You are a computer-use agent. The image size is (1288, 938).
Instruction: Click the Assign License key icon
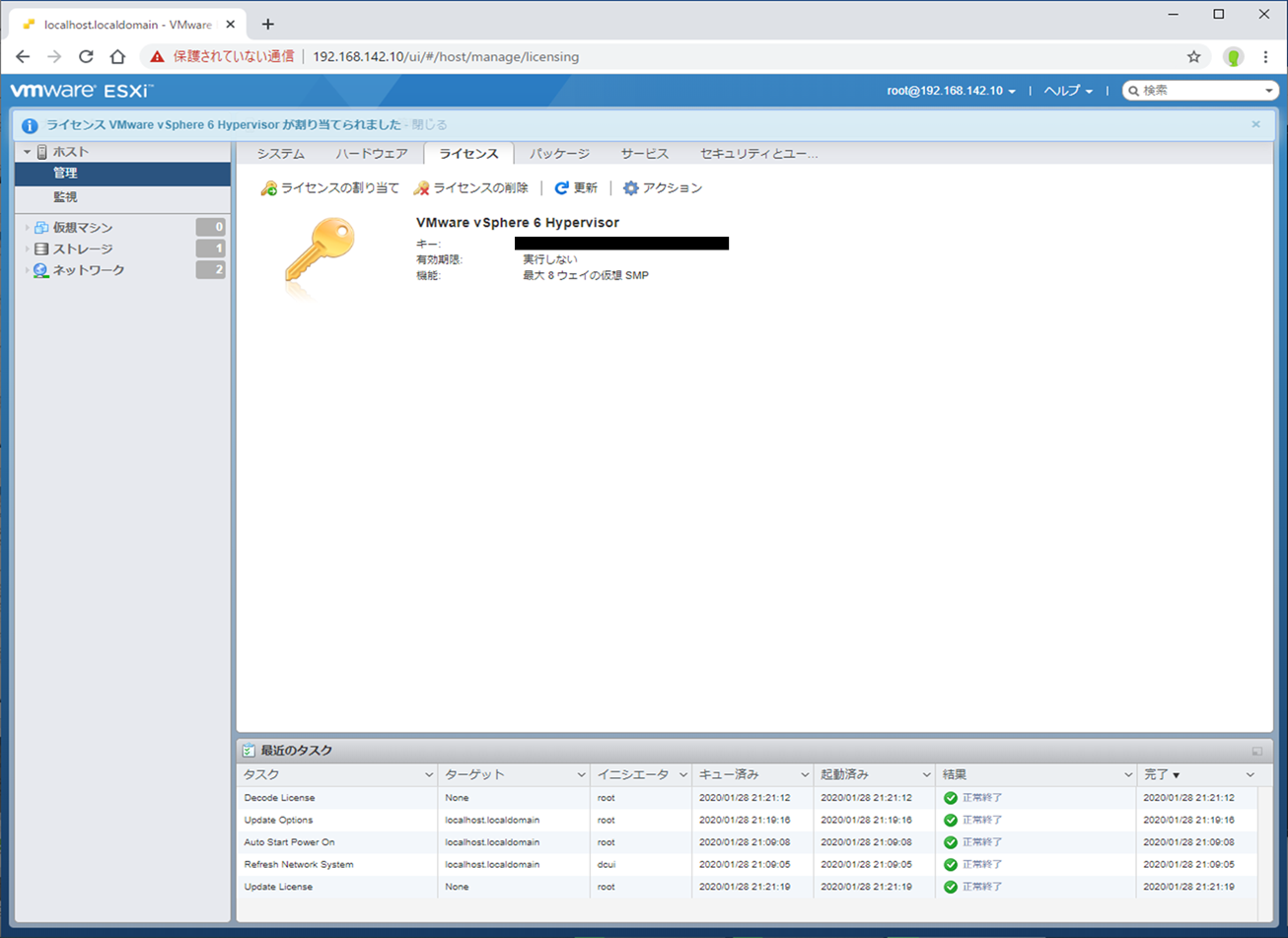pos(268,188)
